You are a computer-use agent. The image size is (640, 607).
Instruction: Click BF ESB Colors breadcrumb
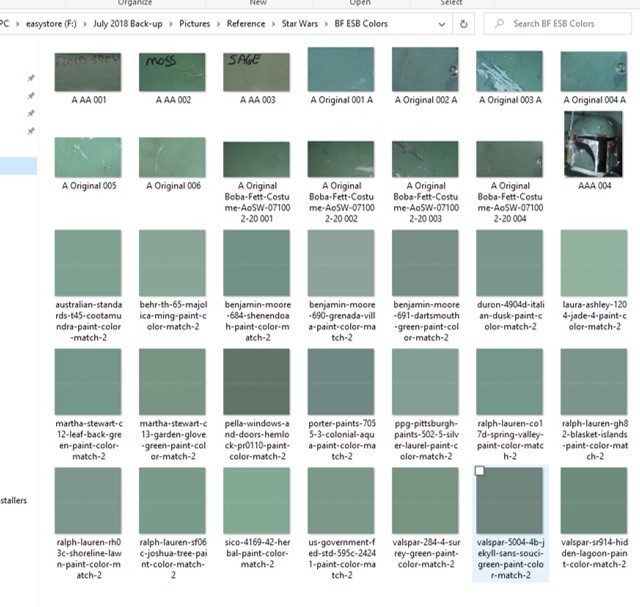click(361, 24)
